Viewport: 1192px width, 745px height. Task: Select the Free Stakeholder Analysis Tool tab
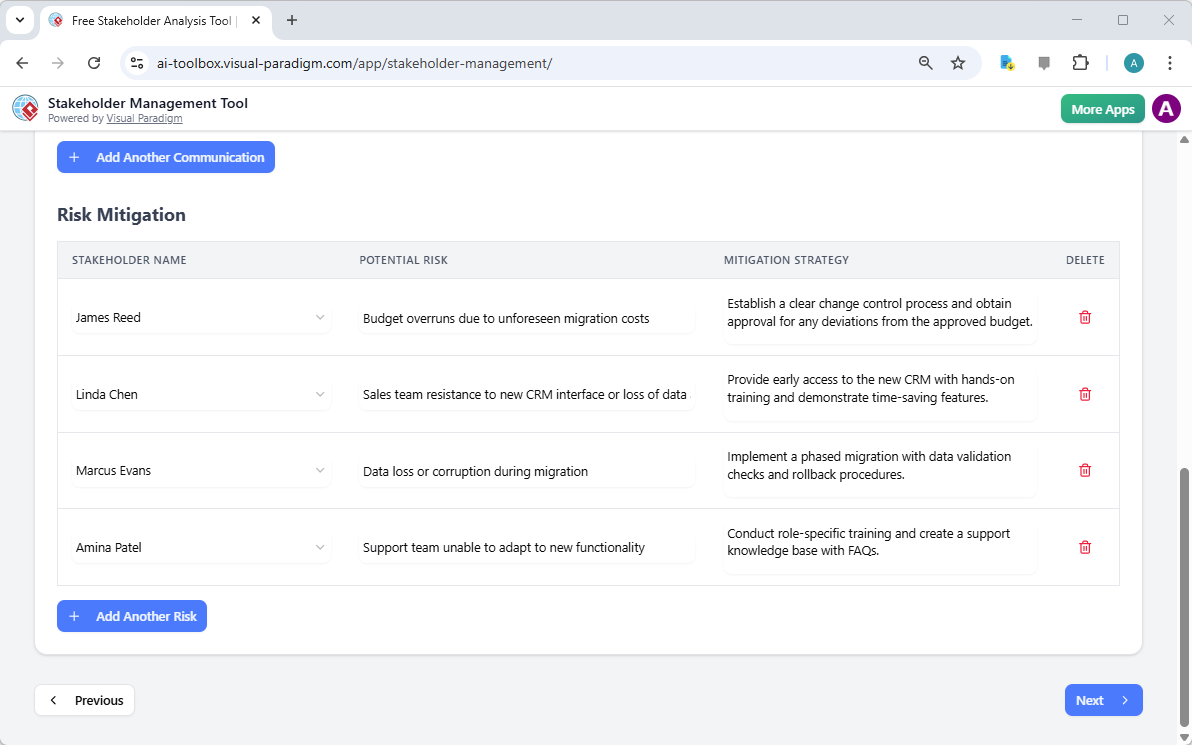click(x=150, y=20)
